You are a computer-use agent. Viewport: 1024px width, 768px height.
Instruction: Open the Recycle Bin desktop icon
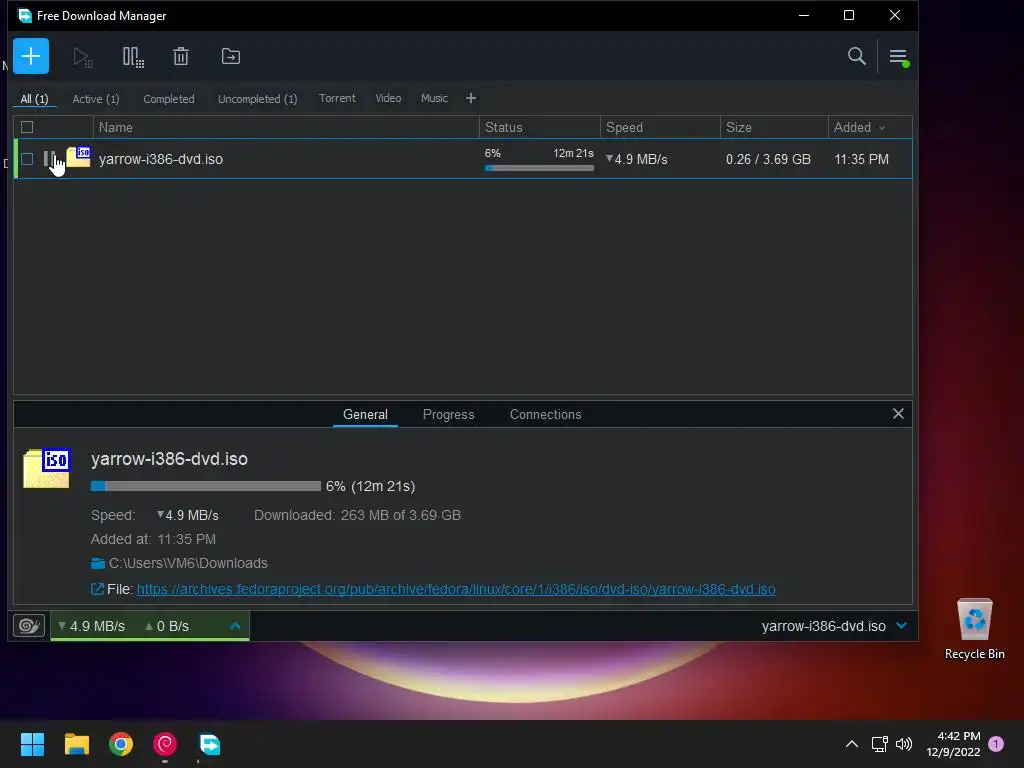(974, 629)
